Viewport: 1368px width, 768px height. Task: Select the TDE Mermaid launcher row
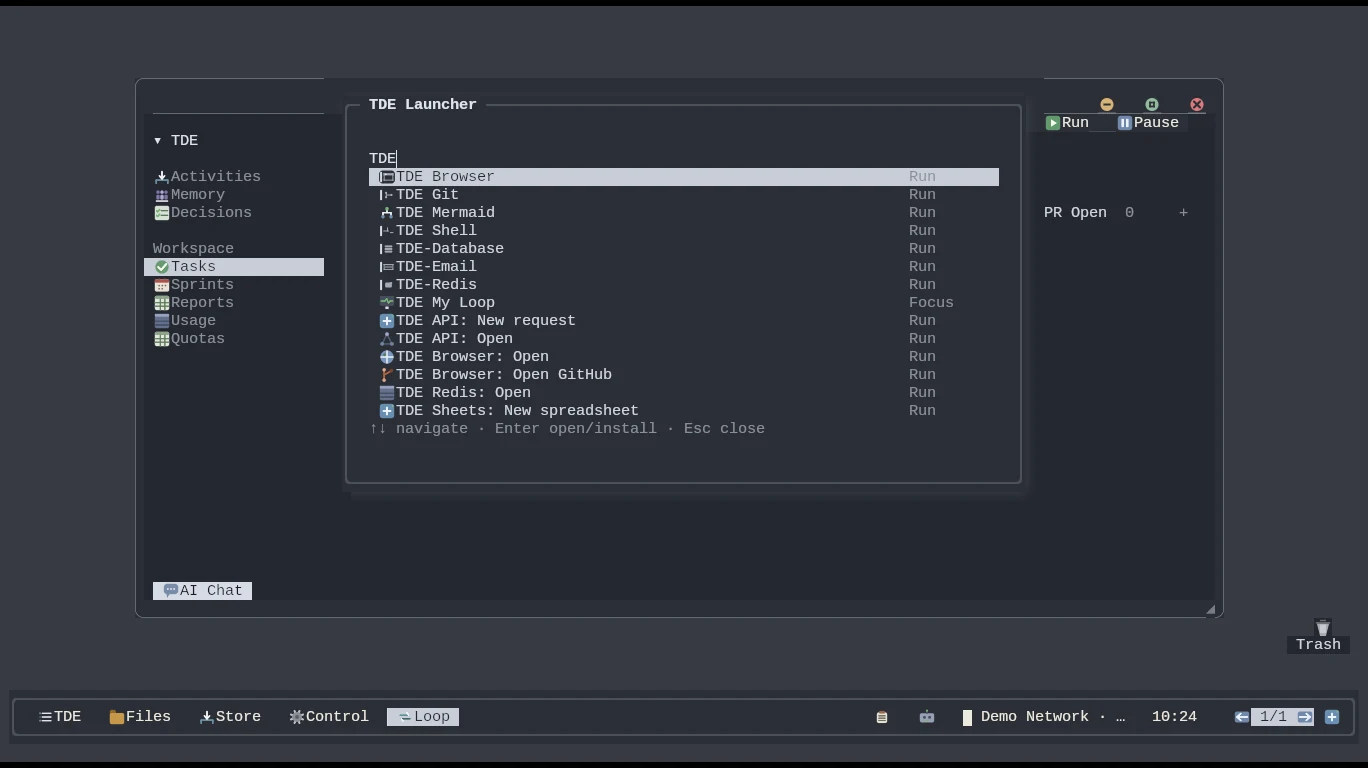pos(684,213)
